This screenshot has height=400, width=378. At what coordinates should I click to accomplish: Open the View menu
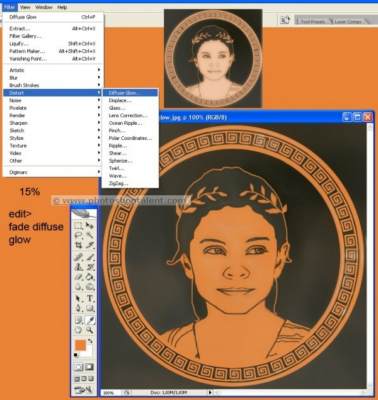coord(25,7)
